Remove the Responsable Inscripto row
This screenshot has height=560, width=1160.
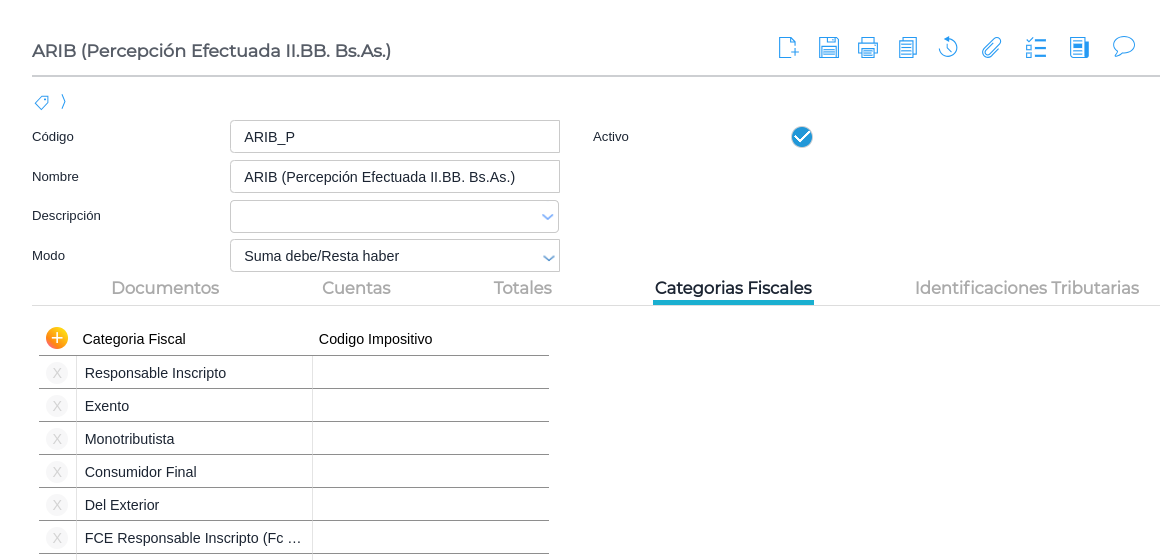(57, 373)
